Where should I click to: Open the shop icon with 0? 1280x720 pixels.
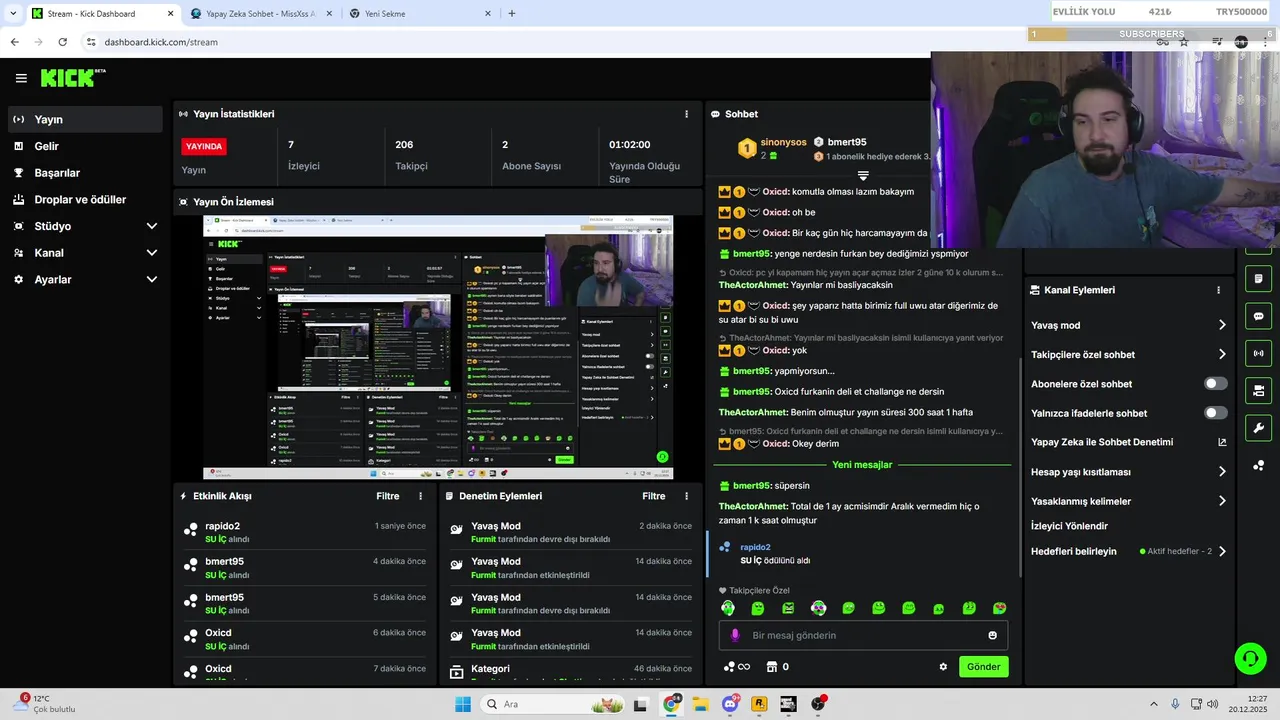pyautogui.click(x=777, y=667)
